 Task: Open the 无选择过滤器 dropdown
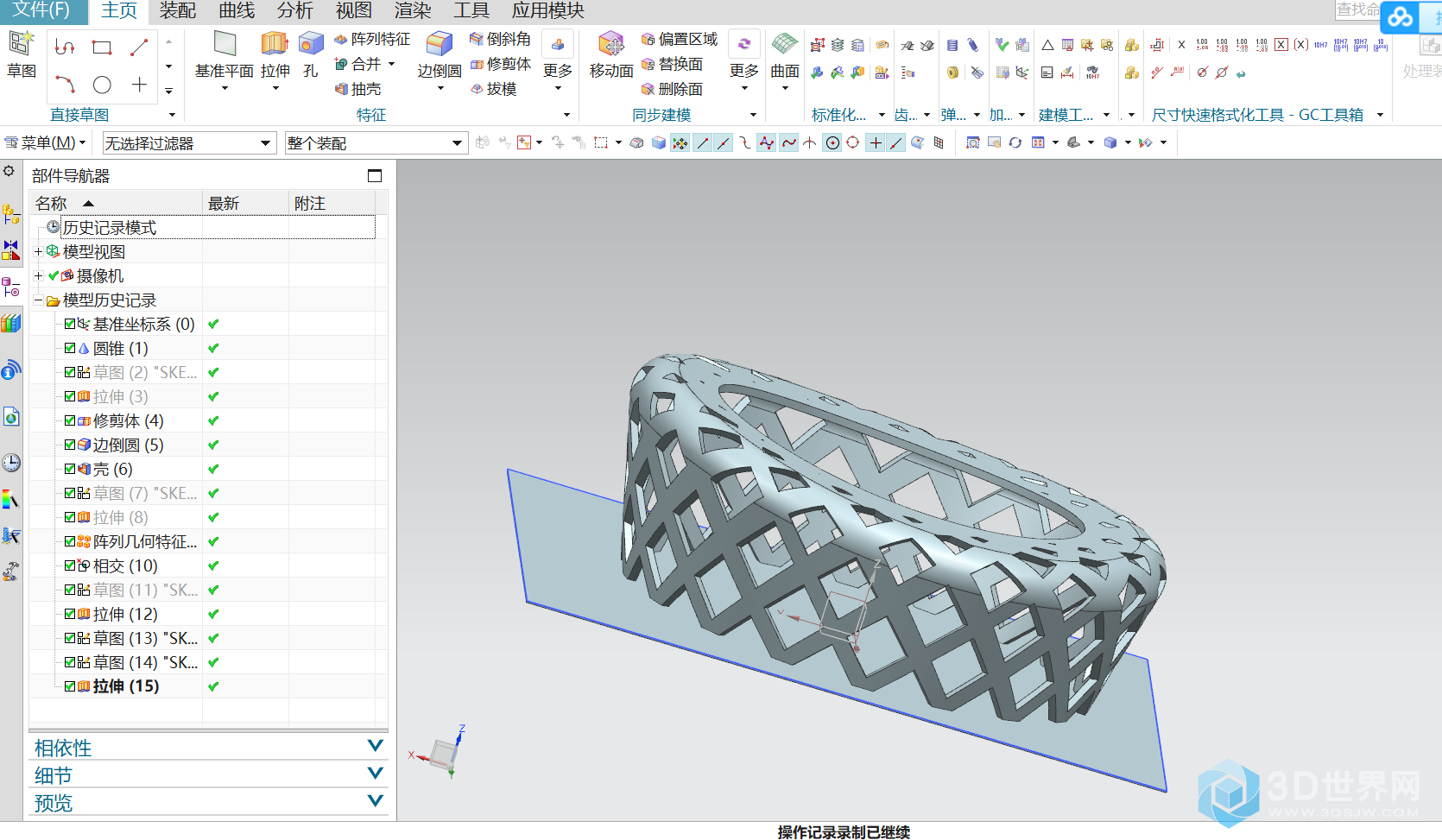click(x=189, y=143)
